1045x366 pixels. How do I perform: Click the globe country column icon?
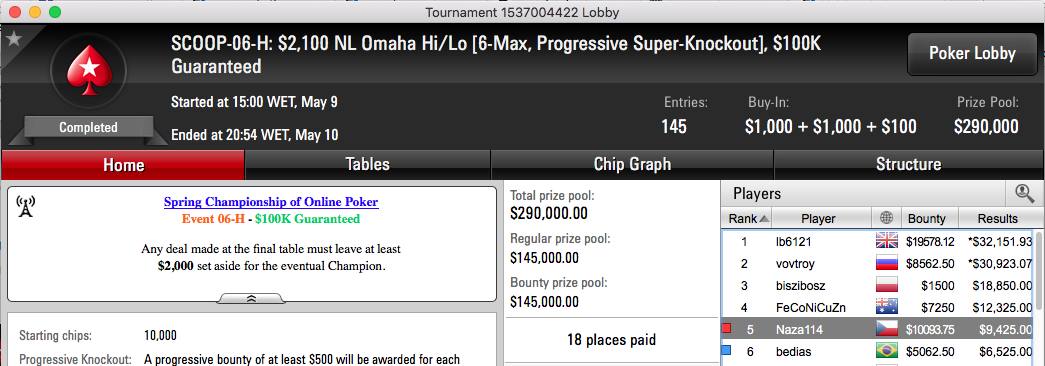pos(886,219)
